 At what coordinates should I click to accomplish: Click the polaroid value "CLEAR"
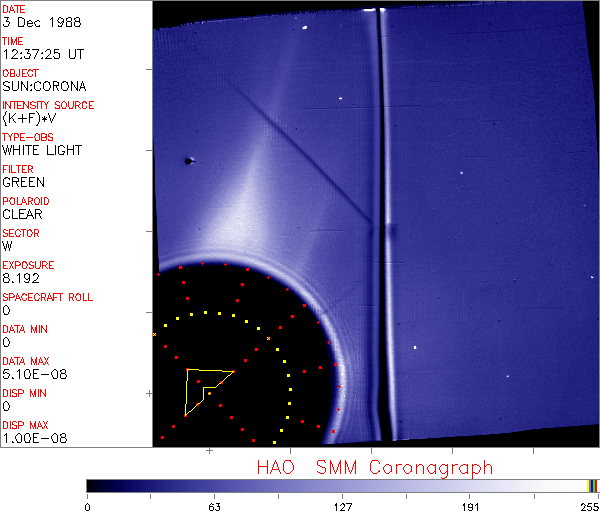[22, 214]
